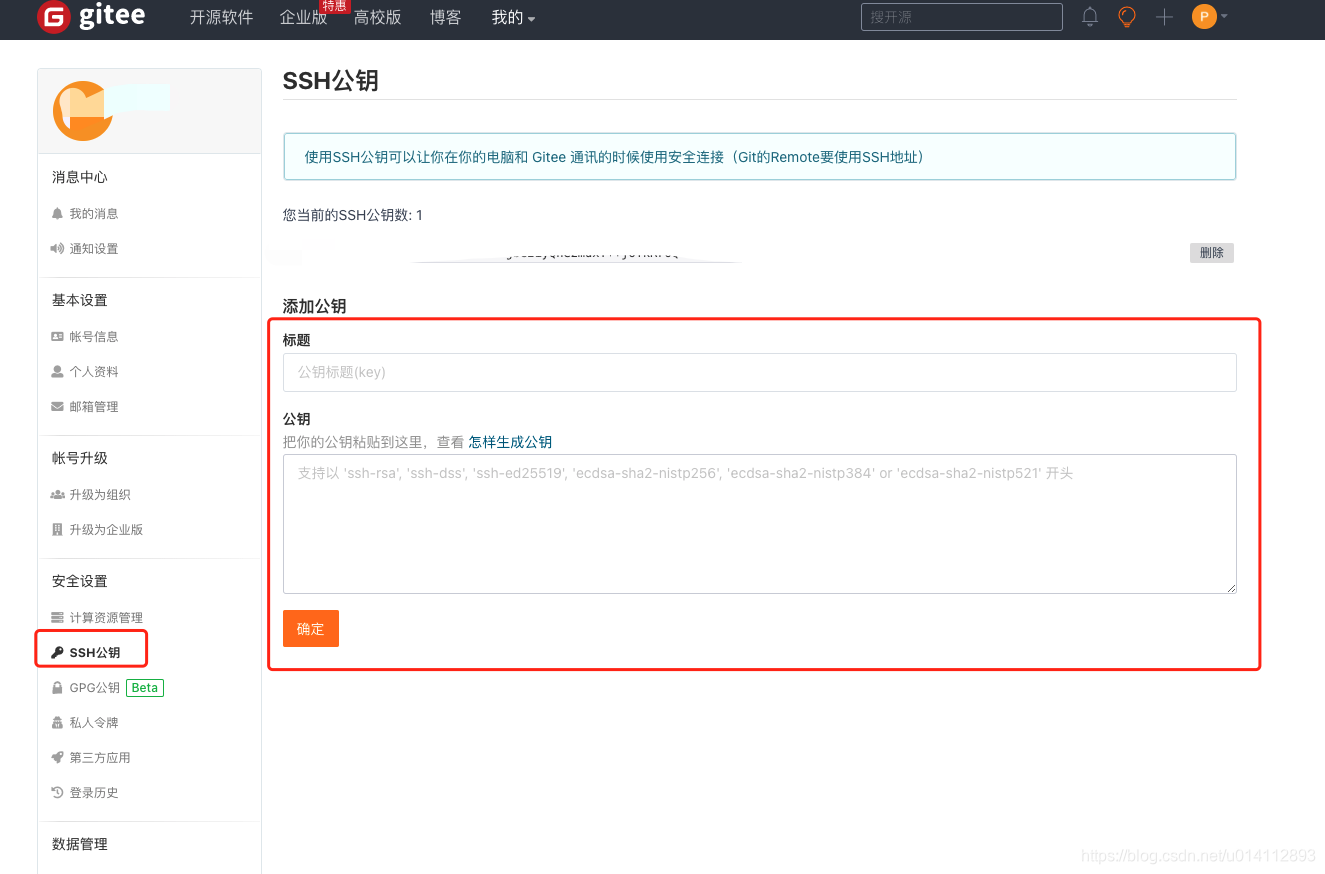1325x874 pixels.
Task: Click the 搜开源 search field
Action: pos(961,17)
